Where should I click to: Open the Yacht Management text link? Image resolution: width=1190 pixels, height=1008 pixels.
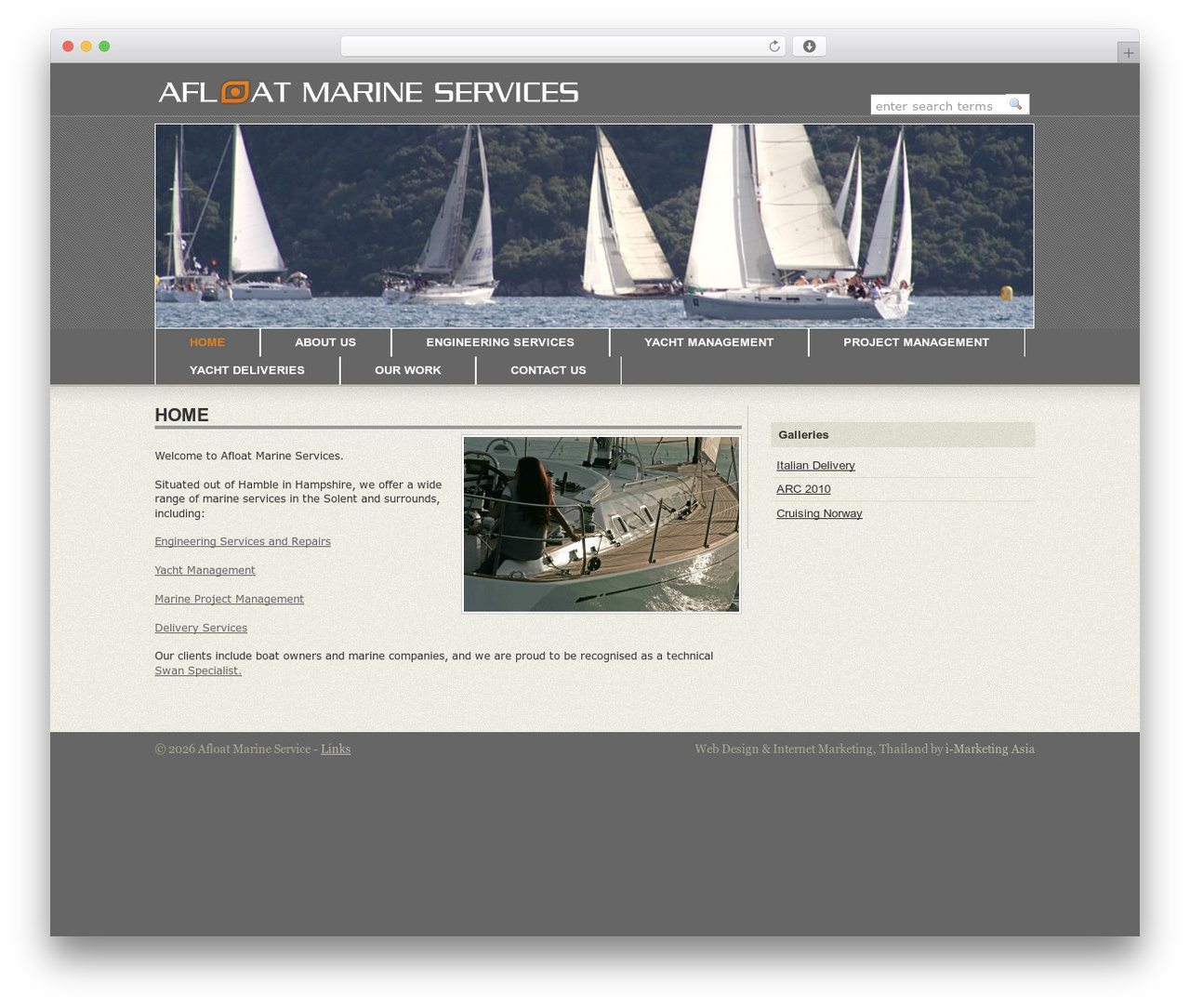(x=205, y=571)
